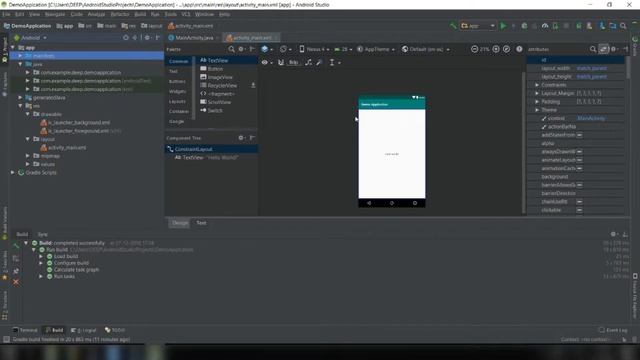This screenshot has width=640, height=360.
Task: Open the Android project view dropdown
Action: (x=31, y=38)
